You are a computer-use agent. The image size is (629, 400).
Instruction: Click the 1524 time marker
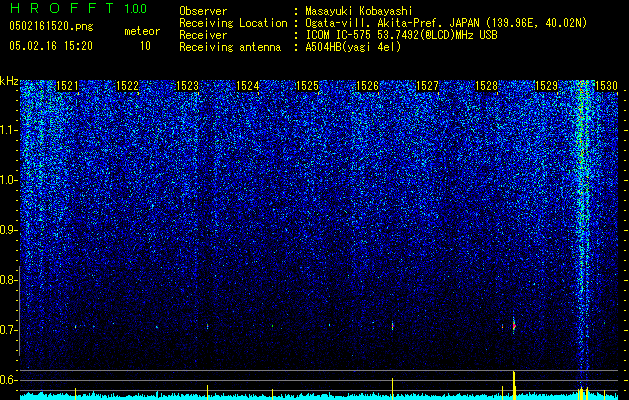click(248, 86)
